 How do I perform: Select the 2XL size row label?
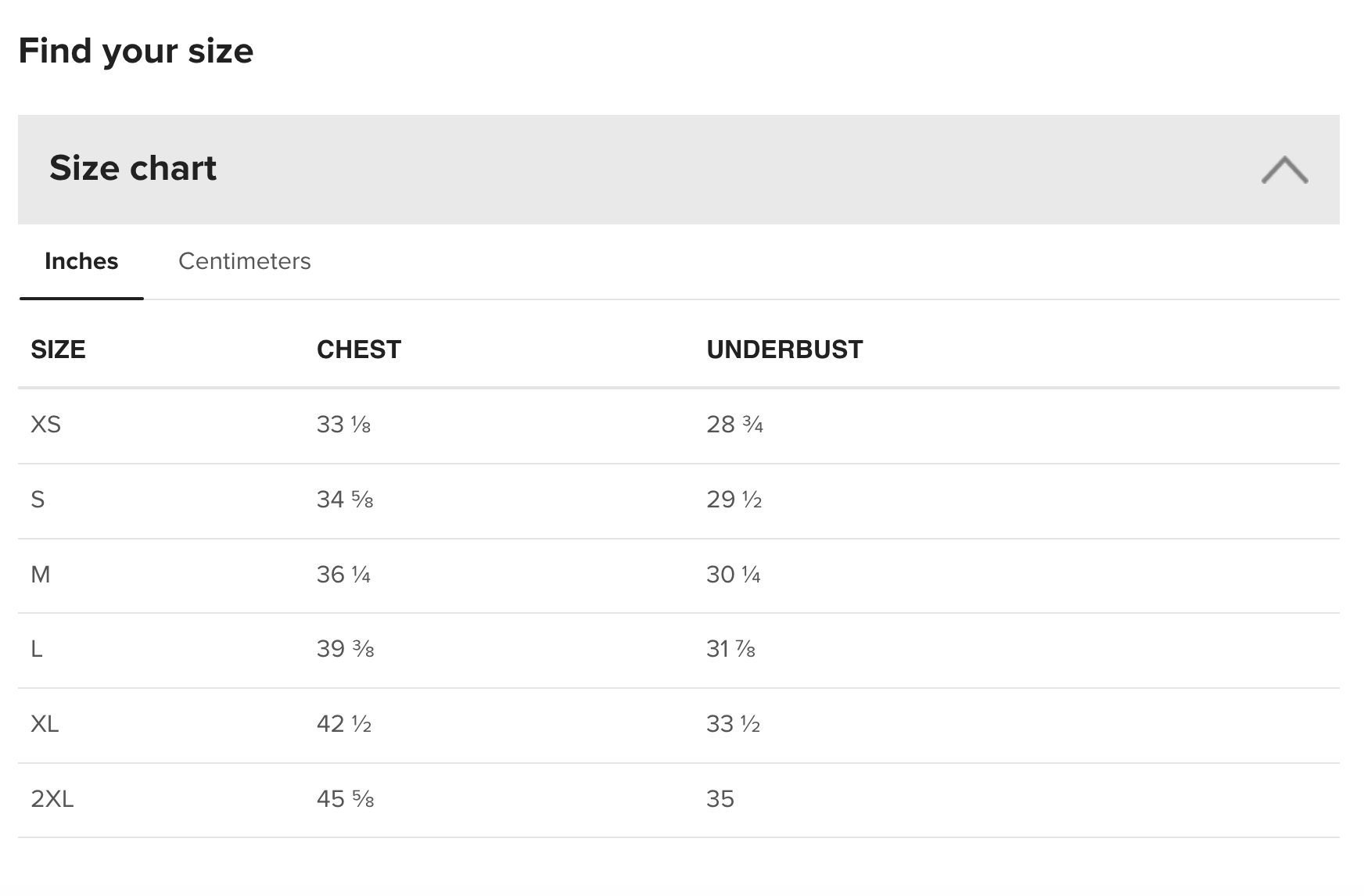(52, 799)
